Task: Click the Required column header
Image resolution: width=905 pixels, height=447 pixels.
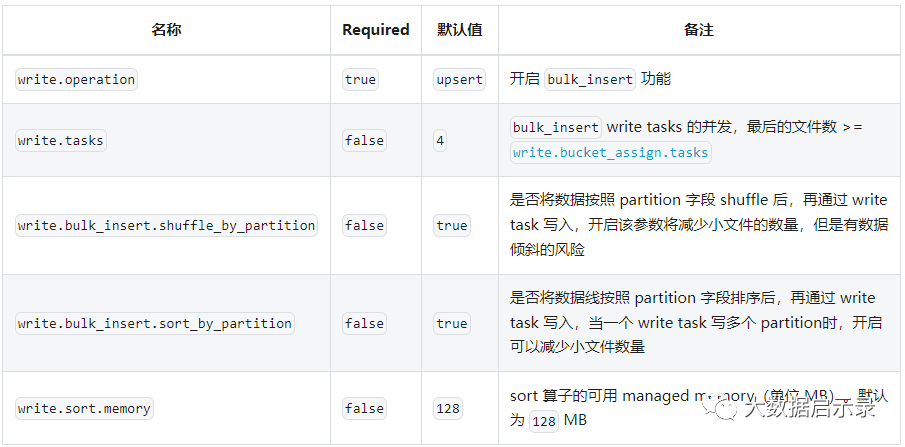Action: [375, 30]
